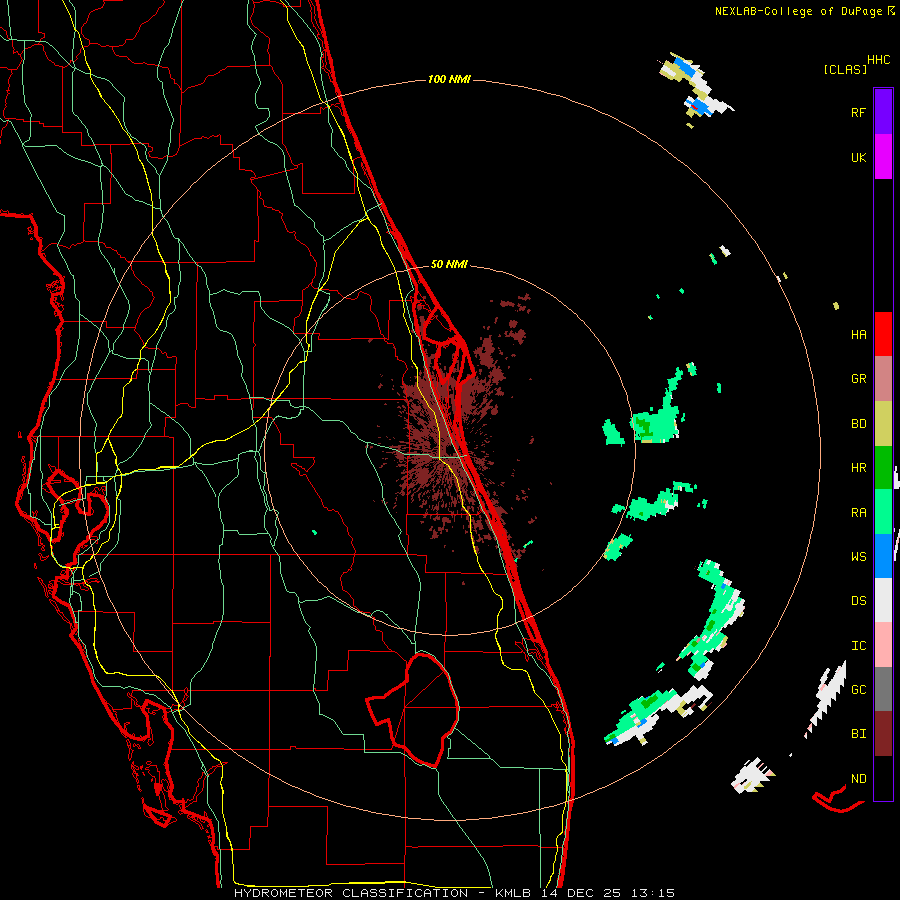This screenshot has height=900, width=900.
Task: Click the DS legend label
Action: tap(858, 601)
